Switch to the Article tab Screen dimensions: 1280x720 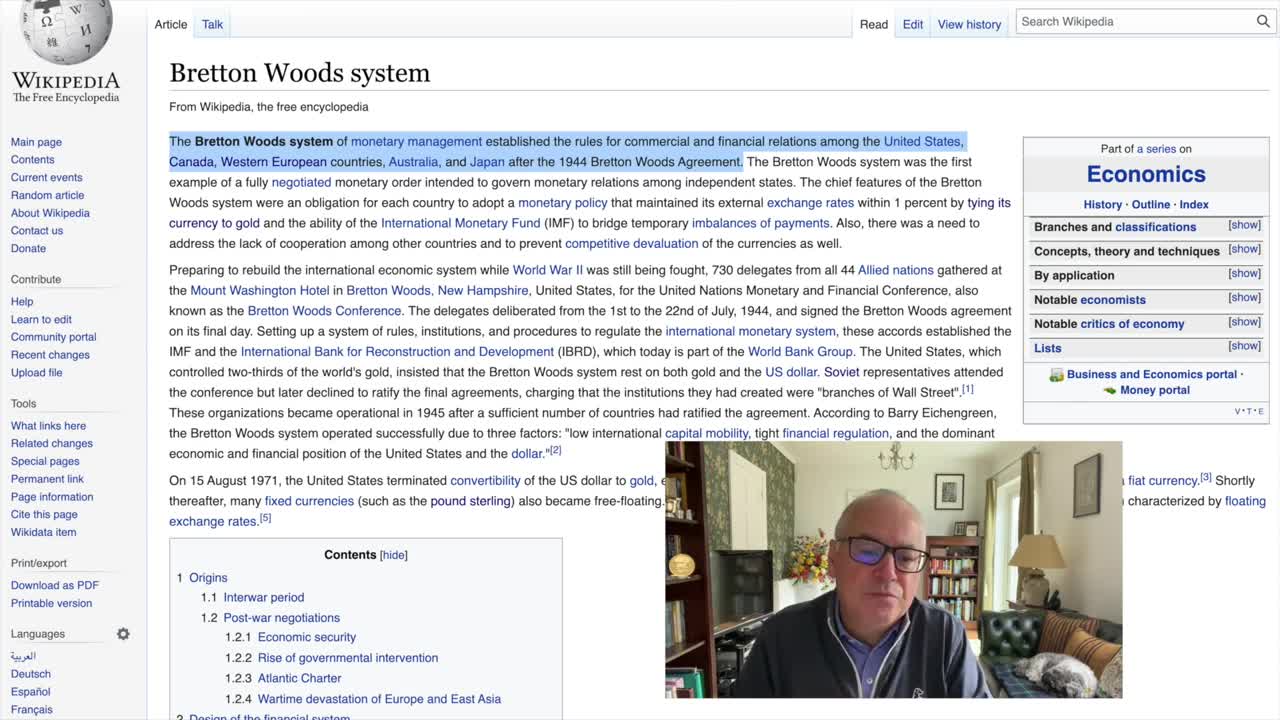171,24
